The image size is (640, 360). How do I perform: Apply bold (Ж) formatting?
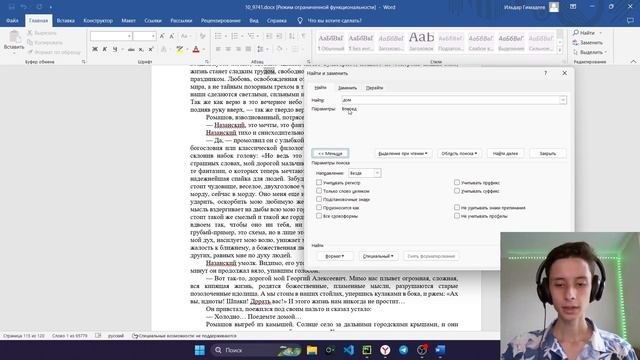pyautogui.click(x=95, y=49)
